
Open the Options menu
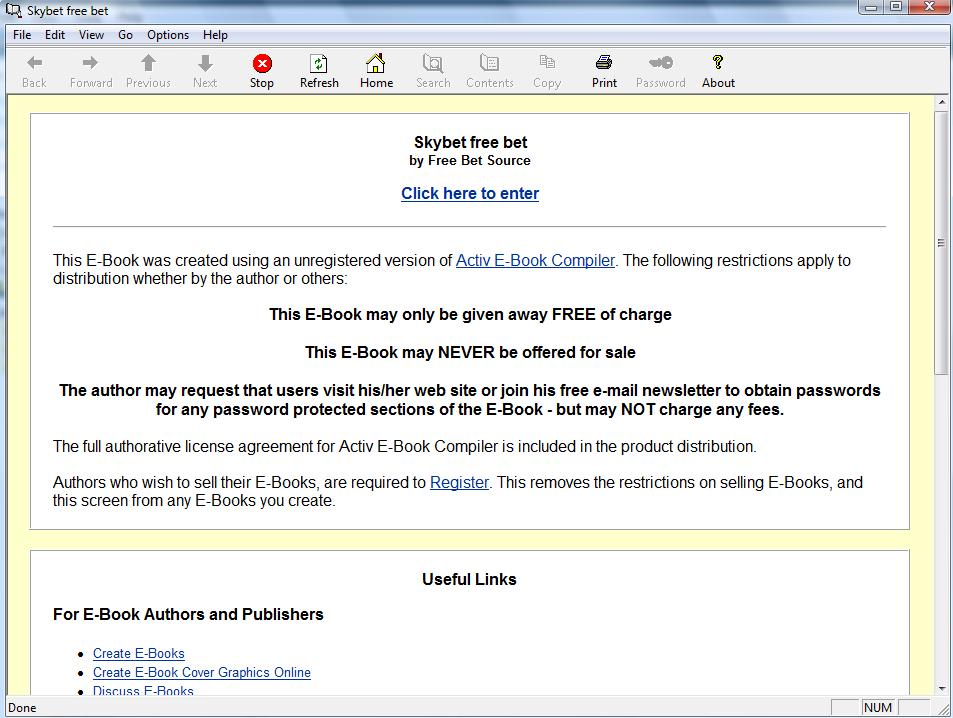pyautogui.click(x=168, y=35)
